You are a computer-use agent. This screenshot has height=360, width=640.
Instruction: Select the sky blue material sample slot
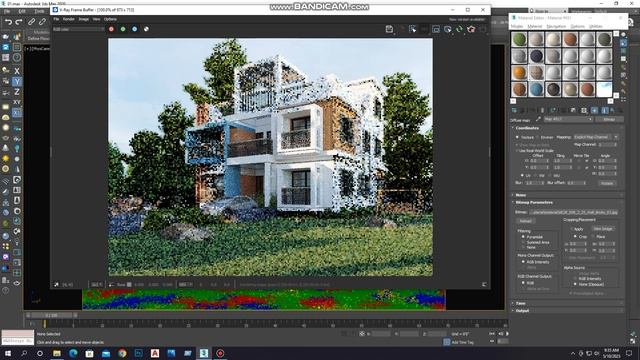604,89
